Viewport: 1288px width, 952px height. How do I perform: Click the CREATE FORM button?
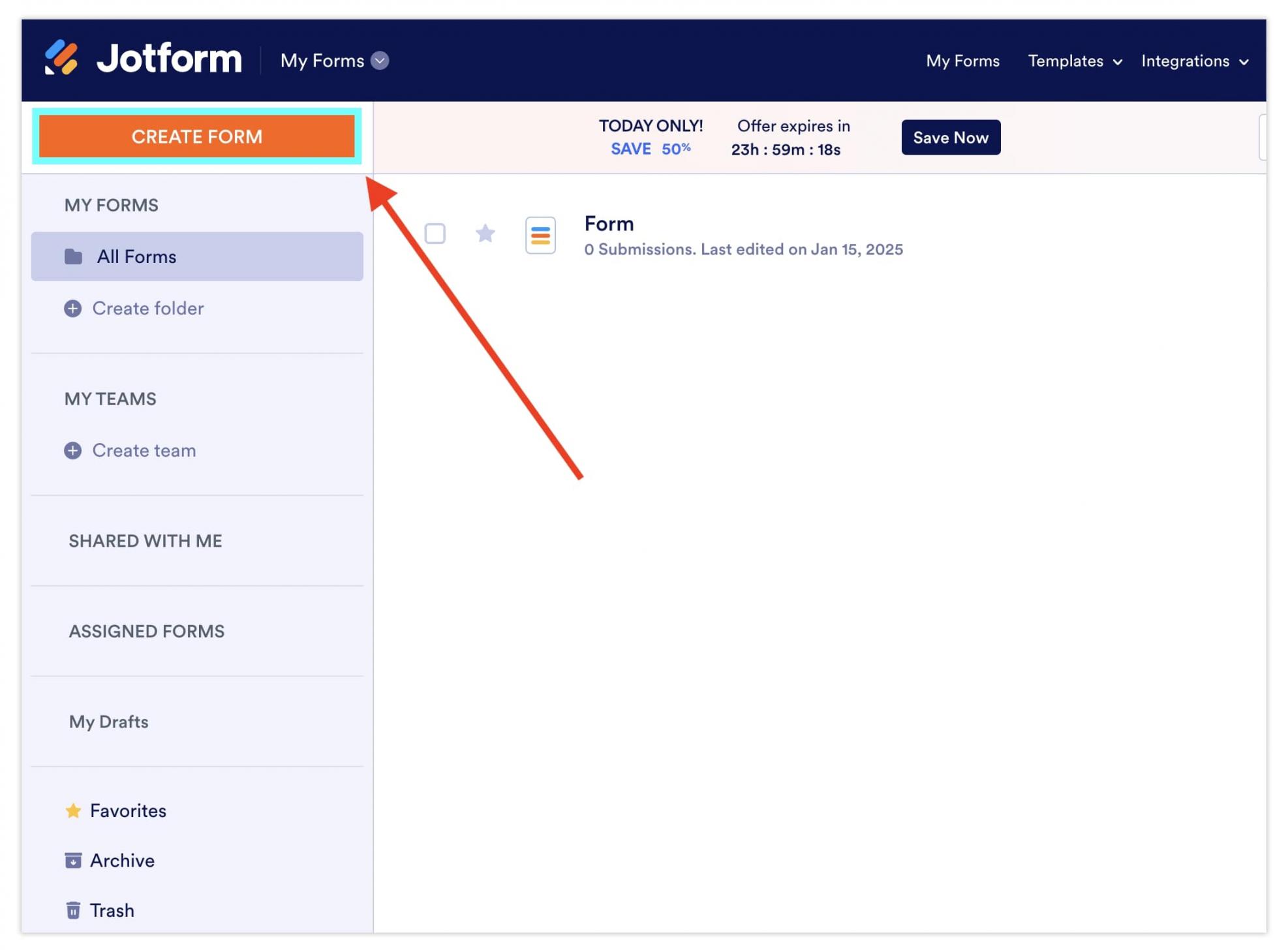(196, 136)
